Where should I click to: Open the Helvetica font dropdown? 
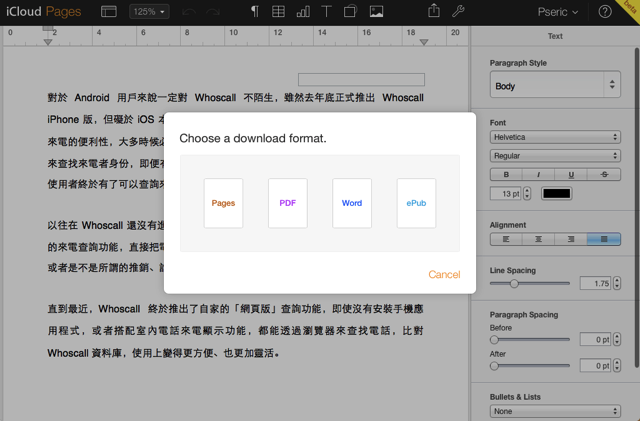click(555, 137)
